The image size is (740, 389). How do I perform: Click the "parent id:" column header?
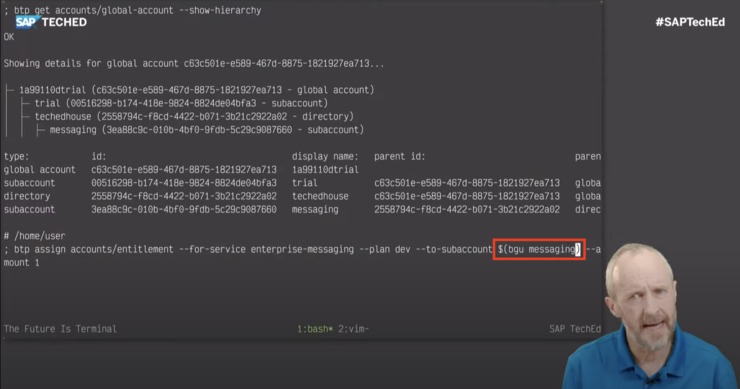(400, 156)
